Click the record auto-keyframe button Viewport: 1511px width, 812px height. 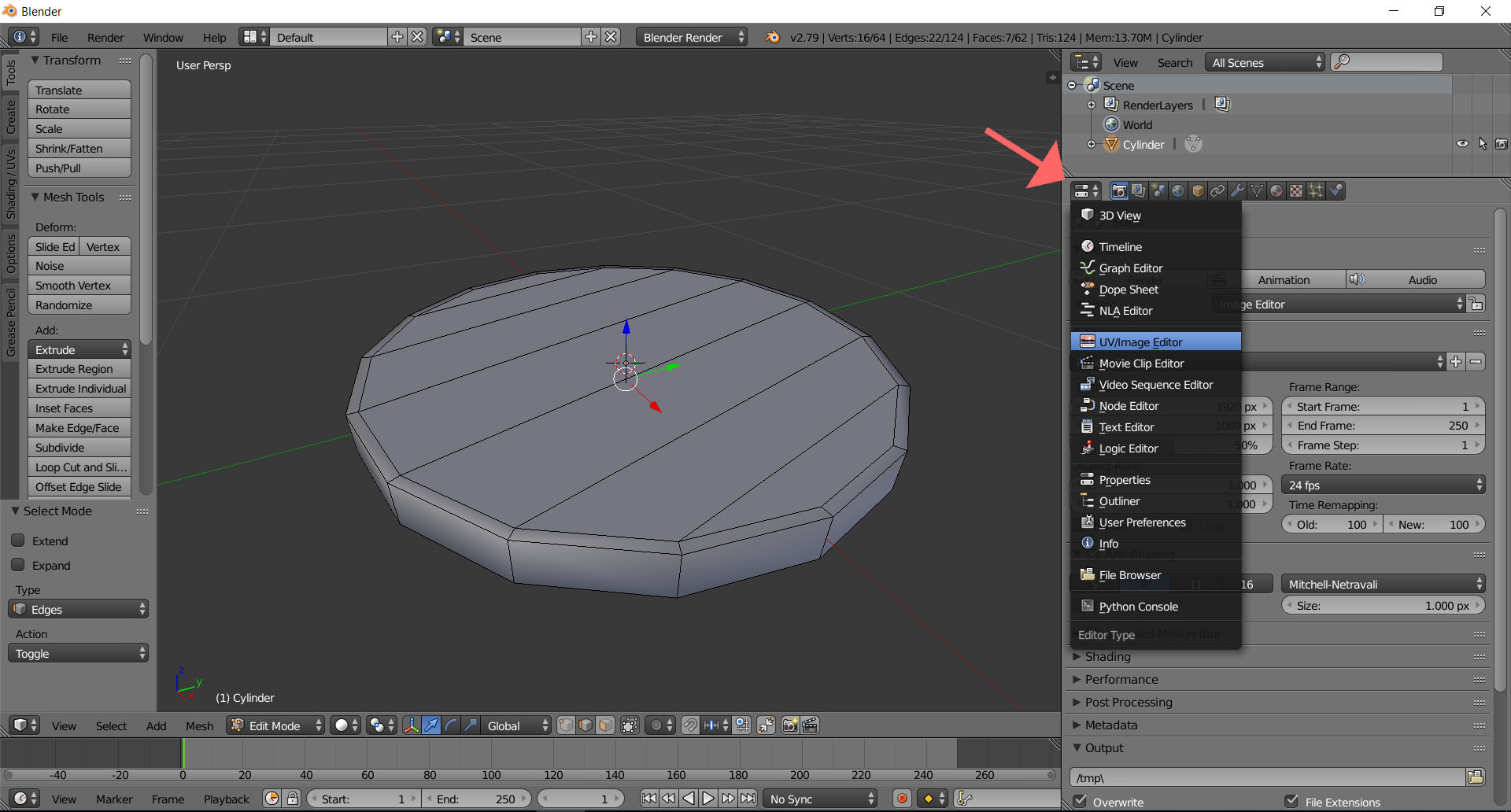point(902,799)
